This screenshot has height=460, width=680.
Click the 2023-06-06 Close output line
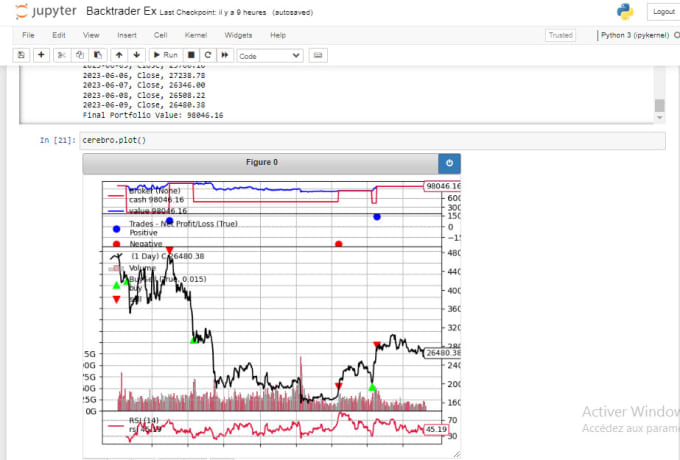[x=144, y=75]
